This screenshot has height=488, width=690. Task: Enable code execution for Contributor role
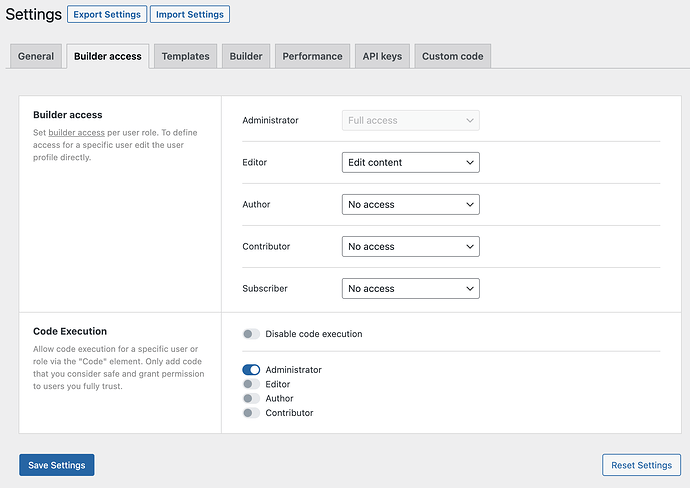tap(251, 413)
